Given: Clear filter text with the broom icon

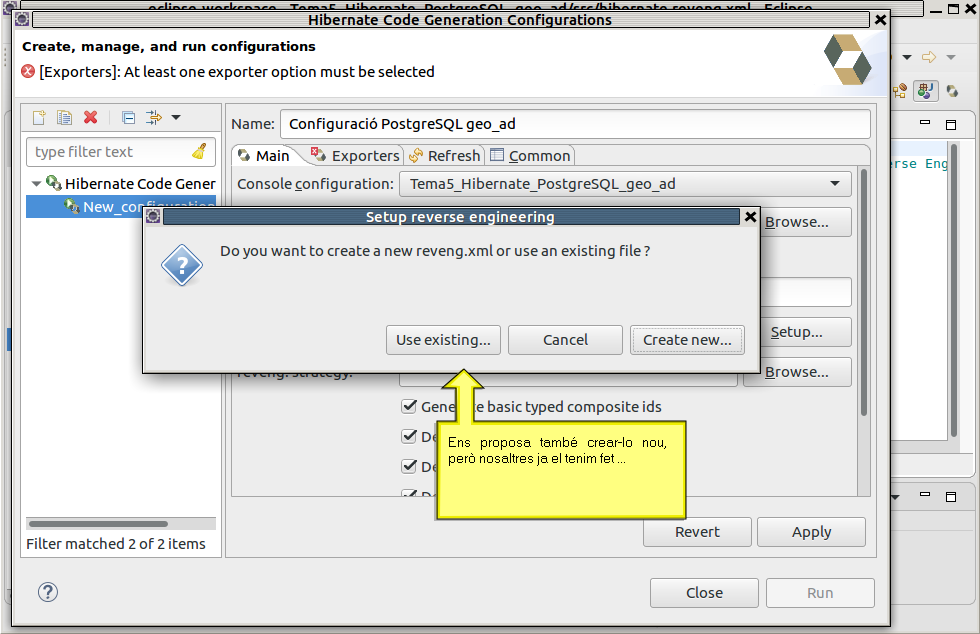Looking at the screenshot, I should tap(199, 151).
